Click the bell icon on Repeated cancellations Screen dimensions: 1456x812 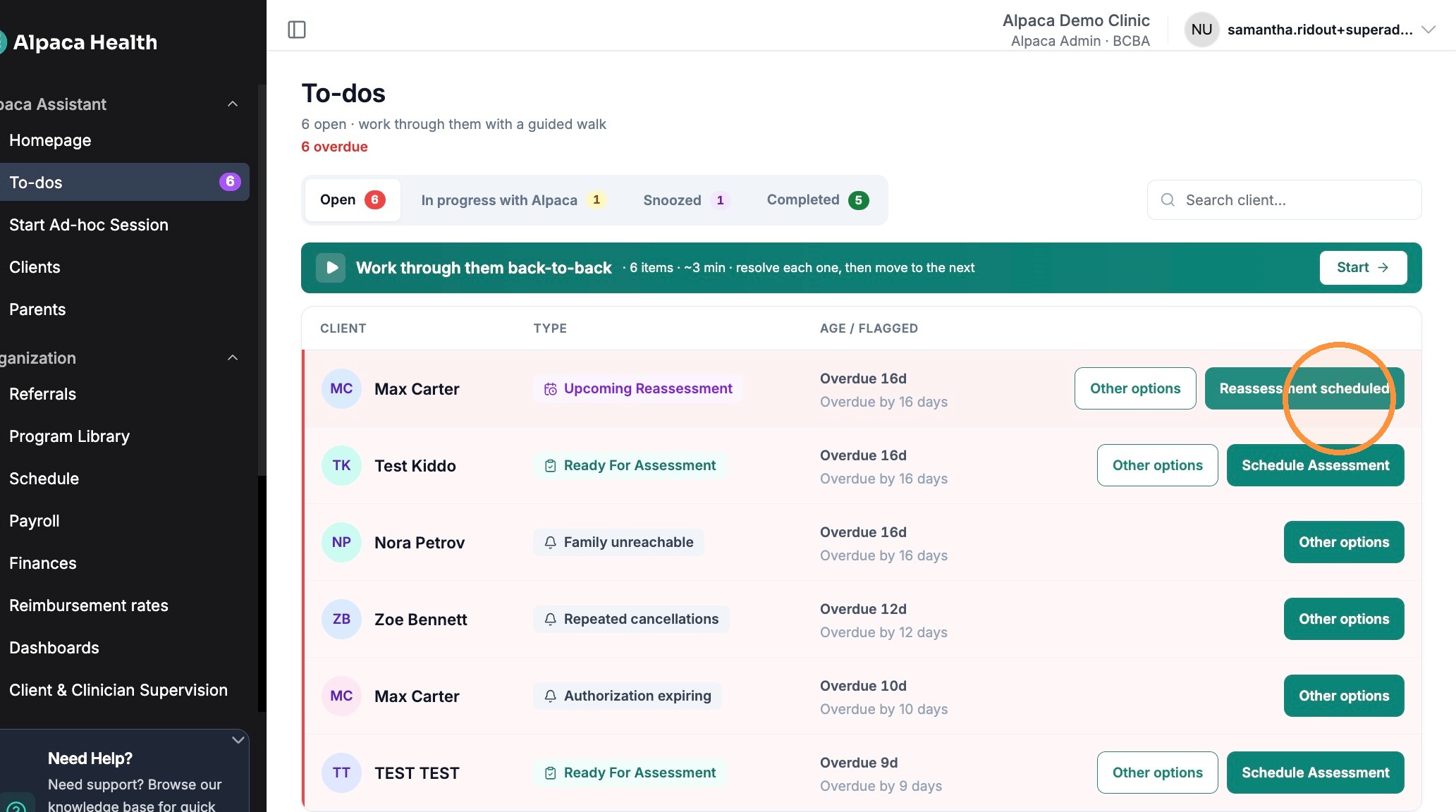click(551, 620)
